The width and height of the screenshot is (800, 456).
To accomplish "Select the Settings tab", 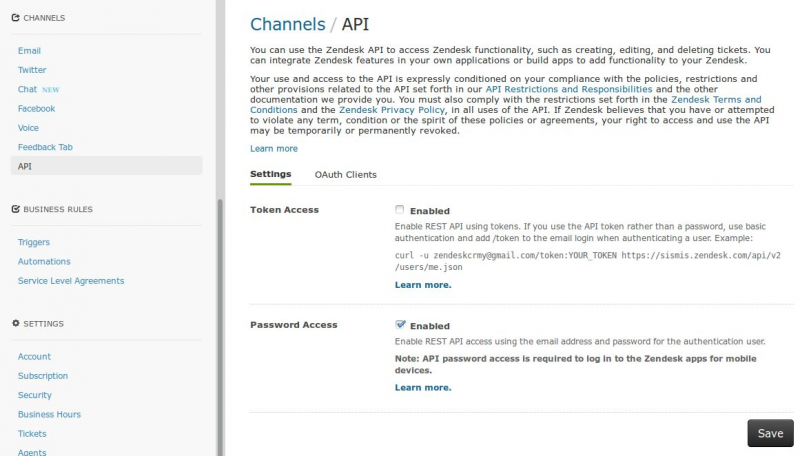I will click(270, 174).
